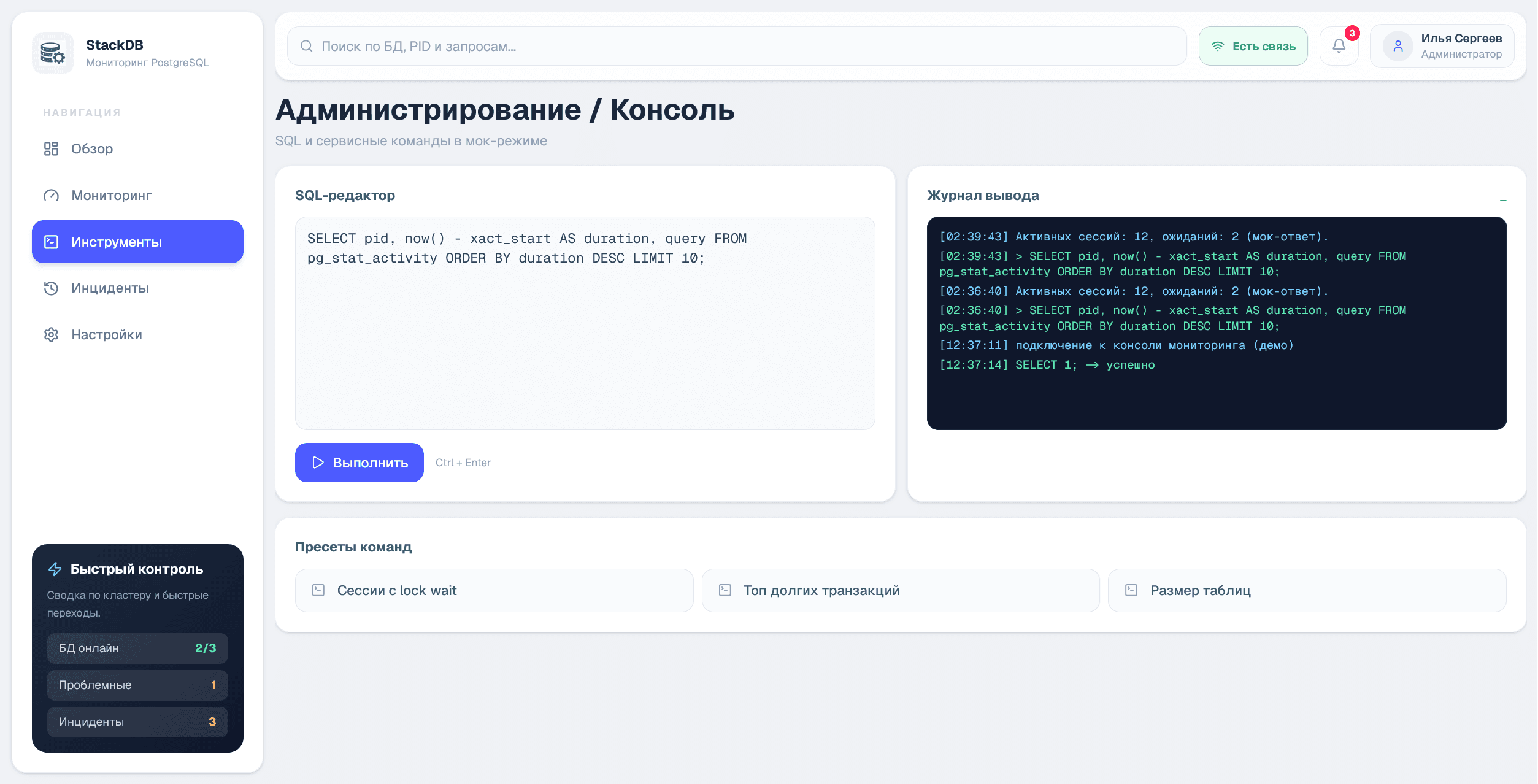Click the StackDB database logo

click(x=53, y=53)
